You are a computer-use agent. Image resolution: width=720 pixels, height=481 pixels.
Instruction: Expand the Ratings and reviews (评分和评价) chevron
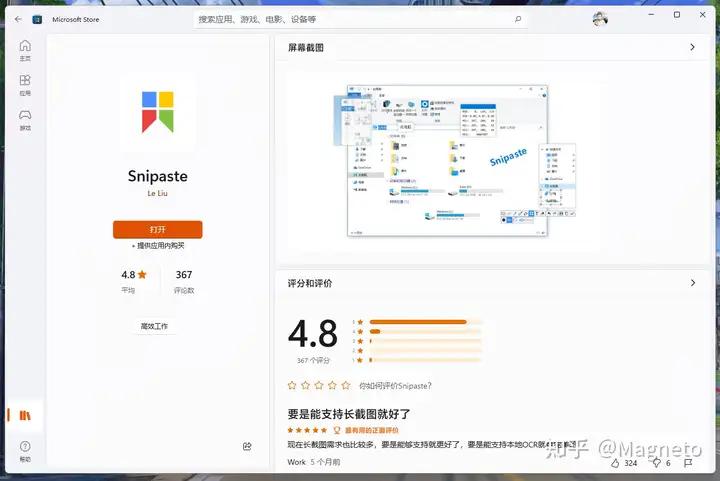(692, 283)
